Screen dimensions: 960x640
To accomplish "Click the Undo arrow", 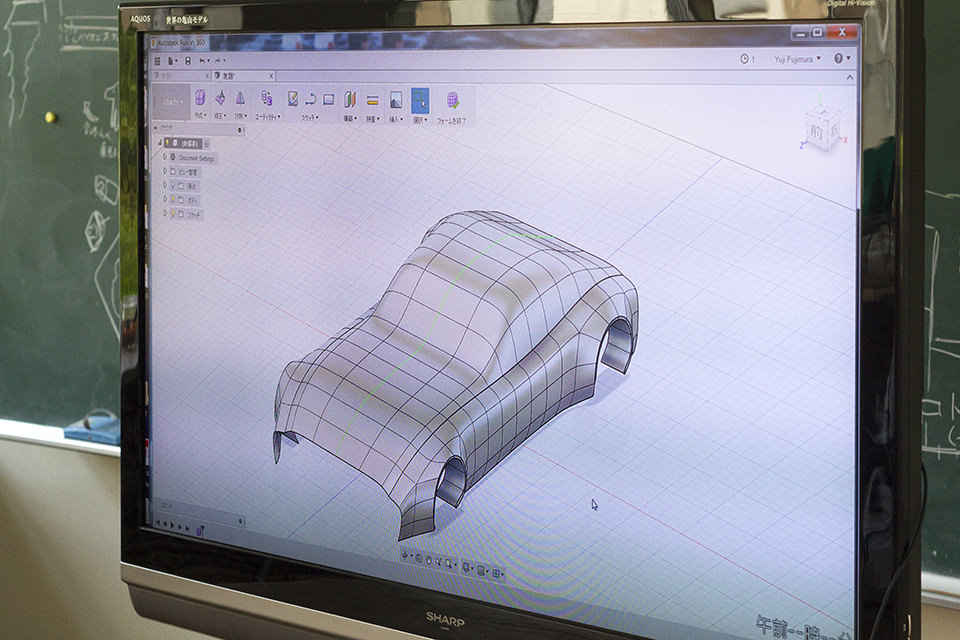I will coord(202,61).
